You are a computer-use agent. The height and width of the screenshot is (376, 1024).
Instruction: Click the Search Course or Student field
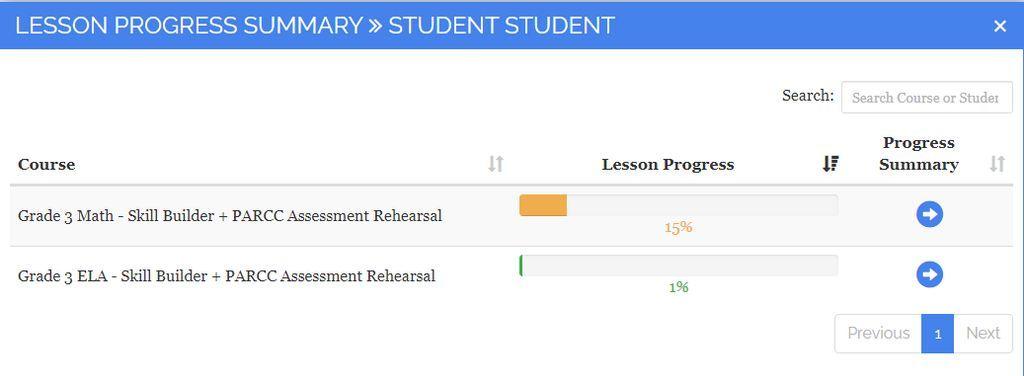point(927,97)
